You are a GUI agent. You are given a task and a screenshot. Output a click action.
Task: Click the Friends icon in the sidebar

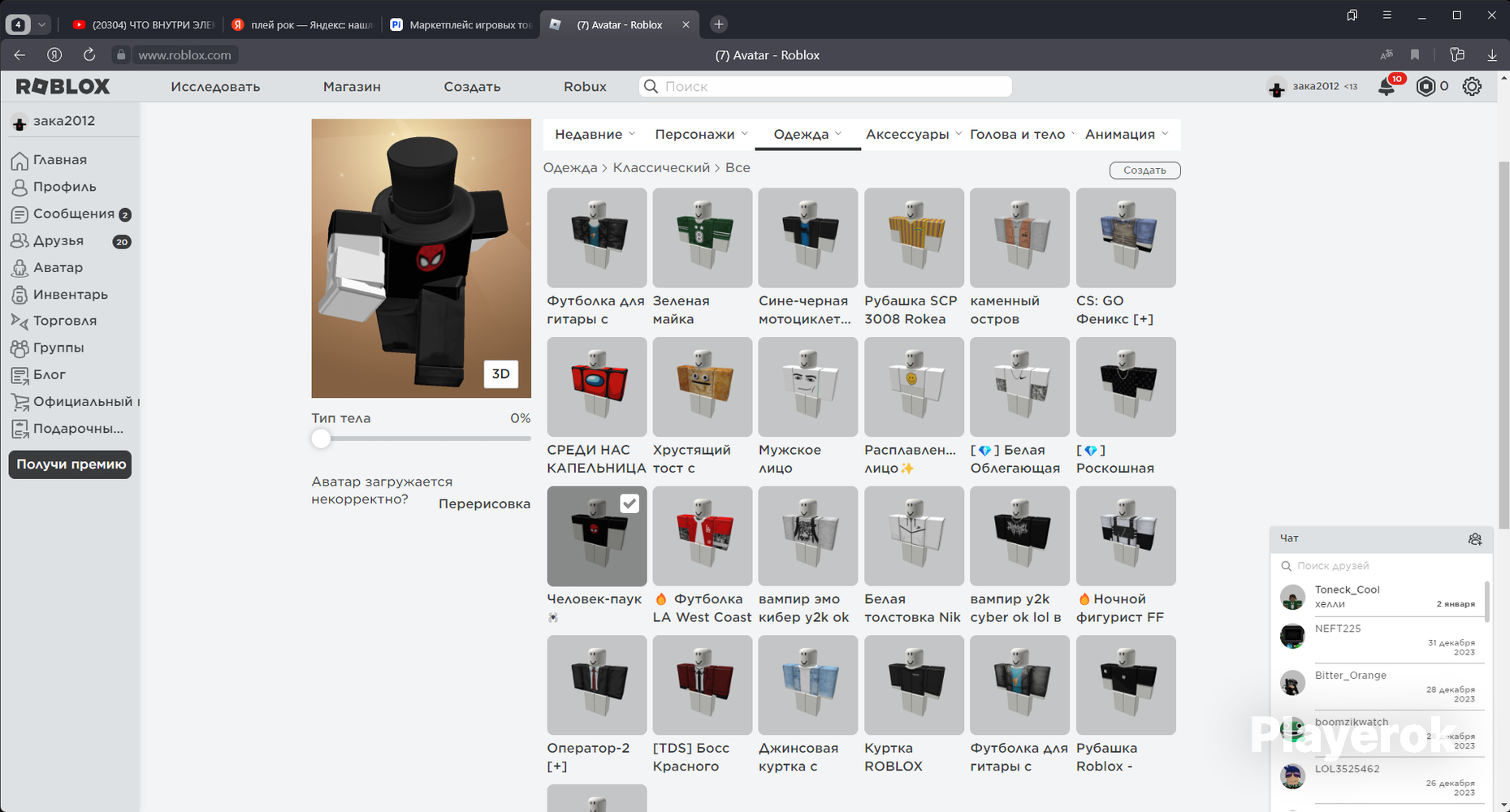pyautogui.click(x=19, y=241)
